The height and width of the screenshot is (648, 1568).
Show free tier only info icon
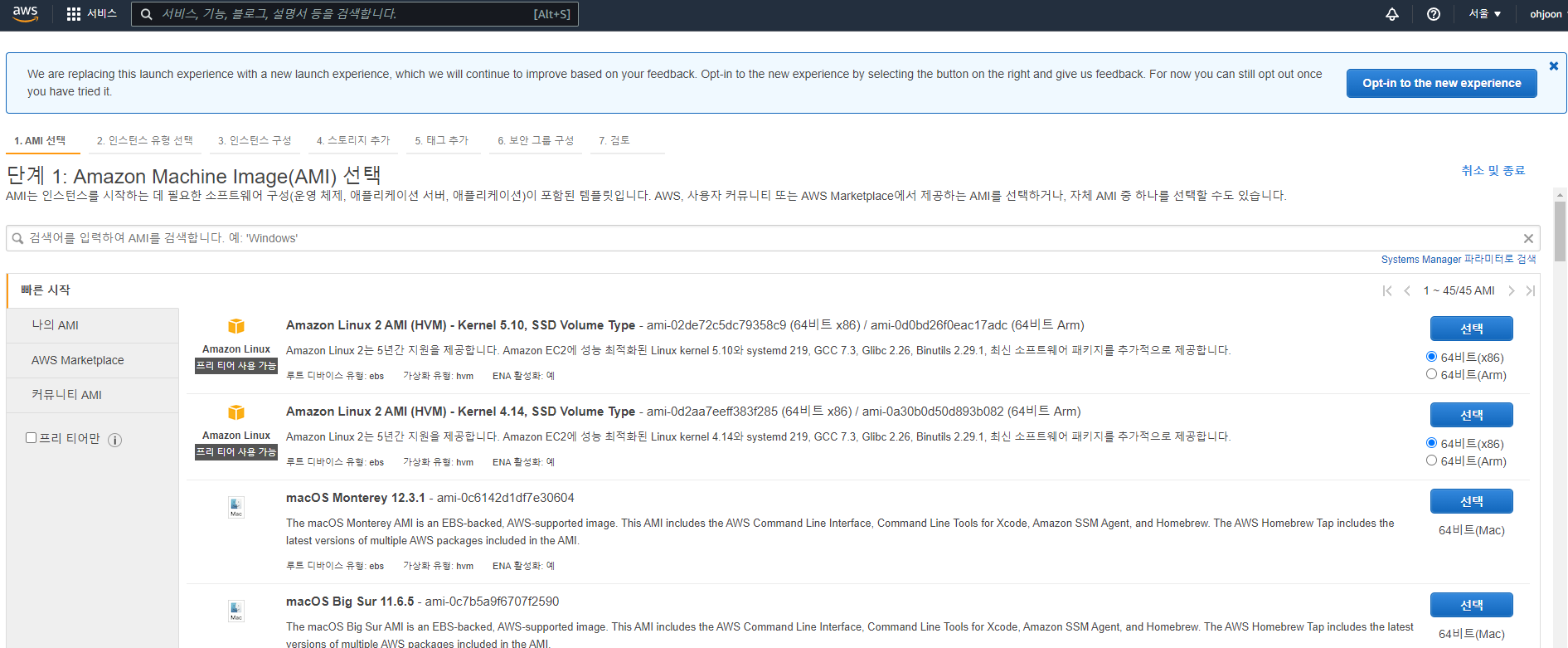[115, 440]
